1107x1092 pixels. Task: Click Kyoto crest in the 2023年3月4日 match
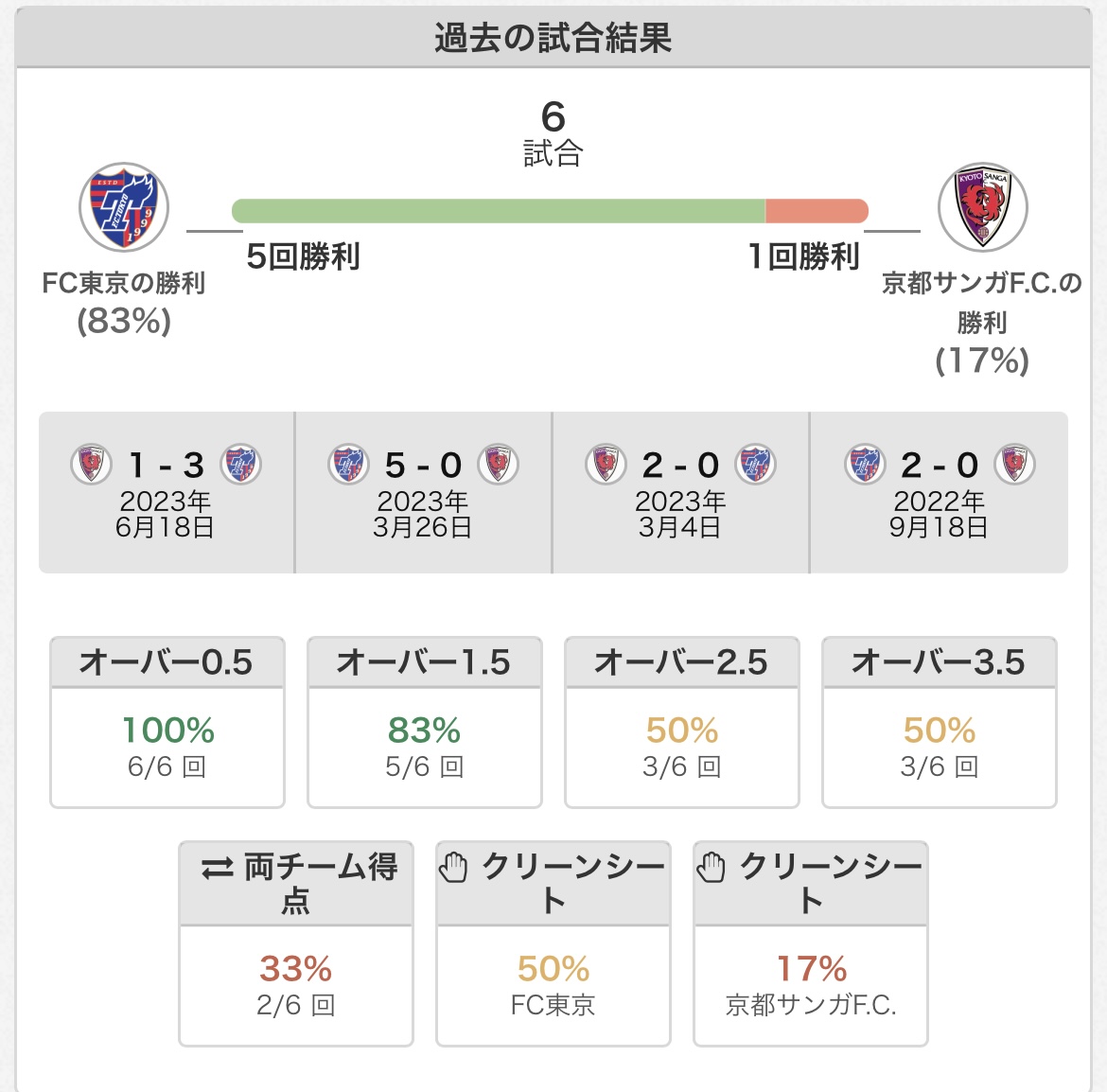tap(606, 464)
